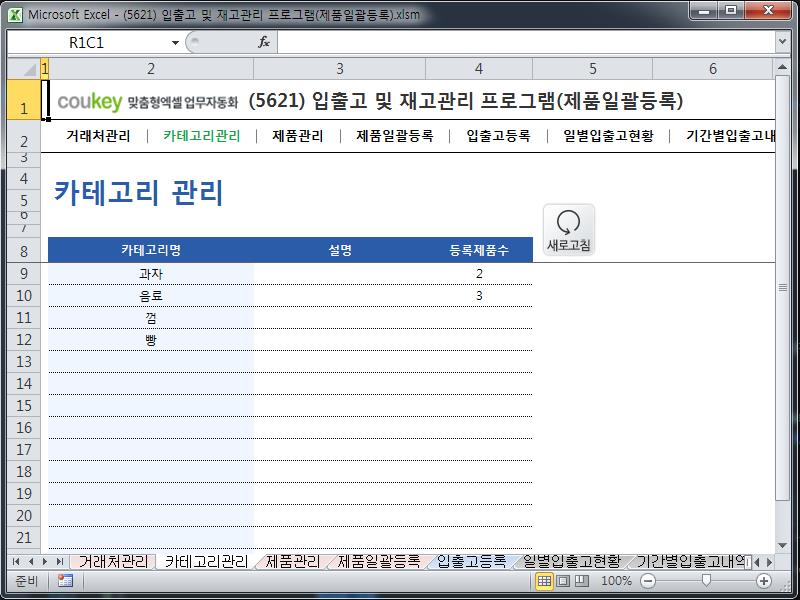Switch to the 일별입출고현황 sheet tab
Viewport: 800px width, 600px height.
[x=571, y=561]
